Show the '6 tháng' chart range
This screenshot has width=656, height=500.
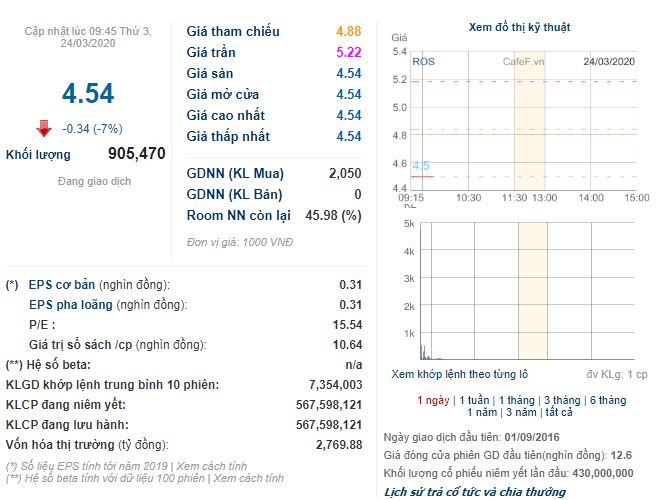(608, 400)
